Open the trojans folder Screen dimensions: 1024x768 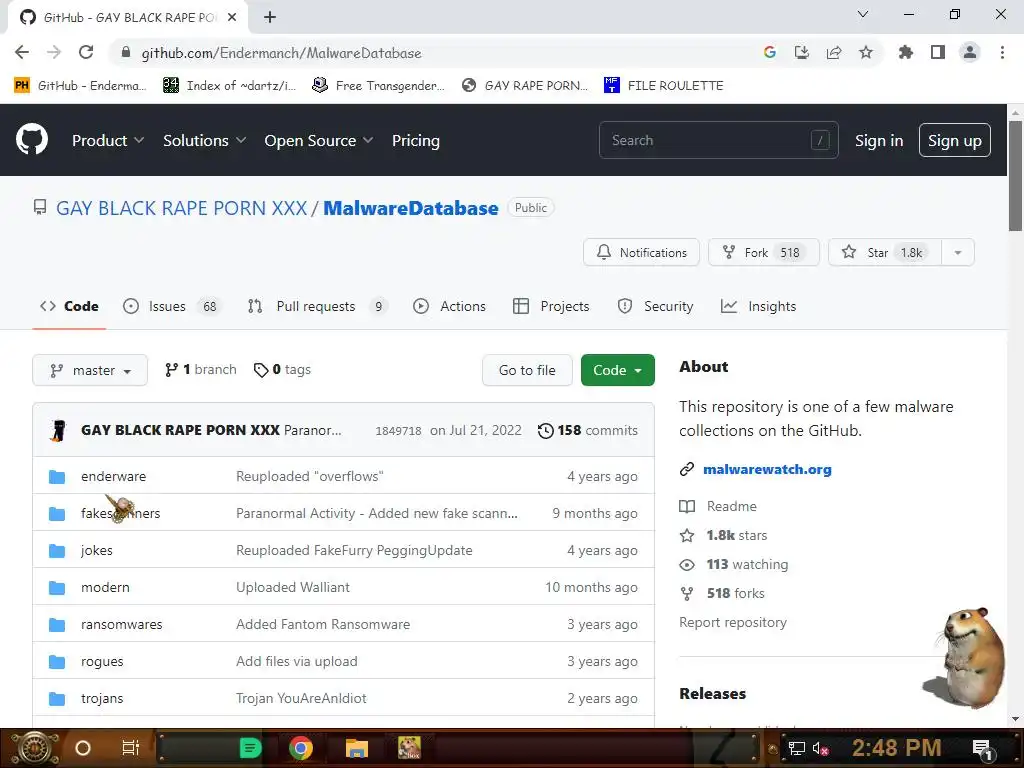pos(102,699)
